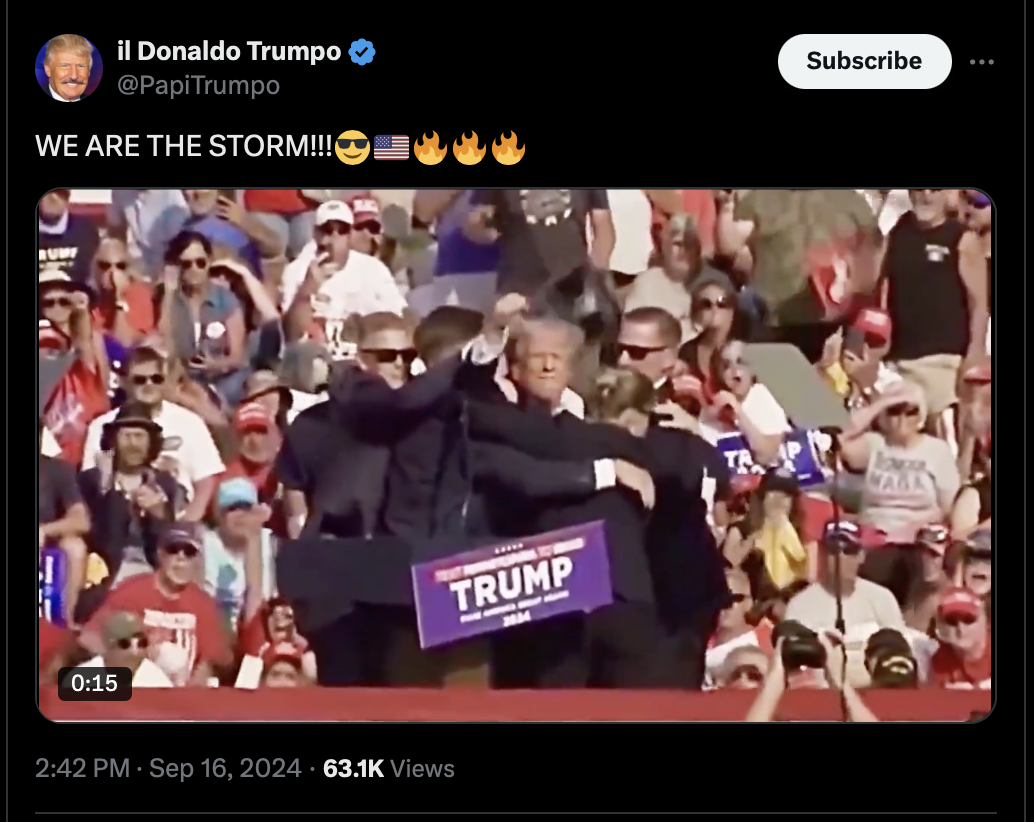Click the middle fire emoji

pyautogui.click(x=469, y=147)
